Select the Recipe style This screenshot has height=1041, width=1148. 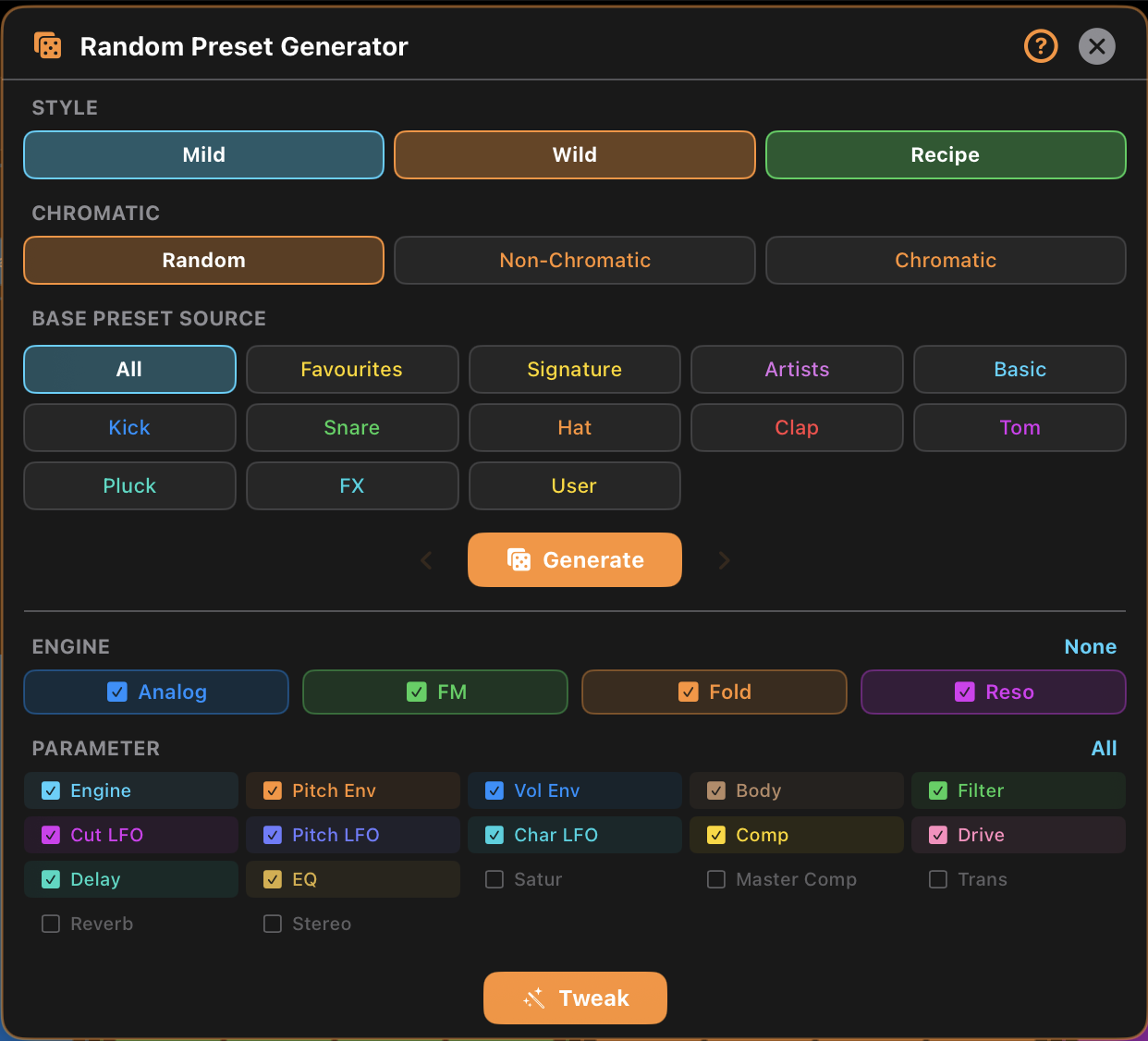(946, 154)
